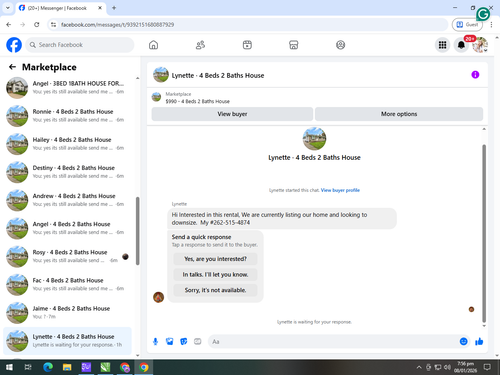Choose a GIF icon
The image size is (500, 375).
[198, 341]
